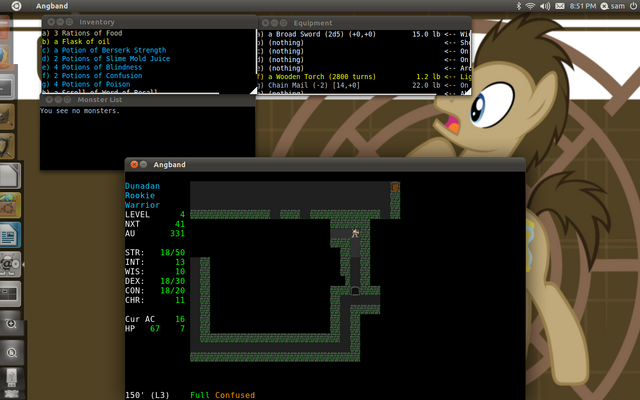Select Potion of Berserk Strength in Inventory
Viewport: 640px width, 400px height.
pos(104,50)
